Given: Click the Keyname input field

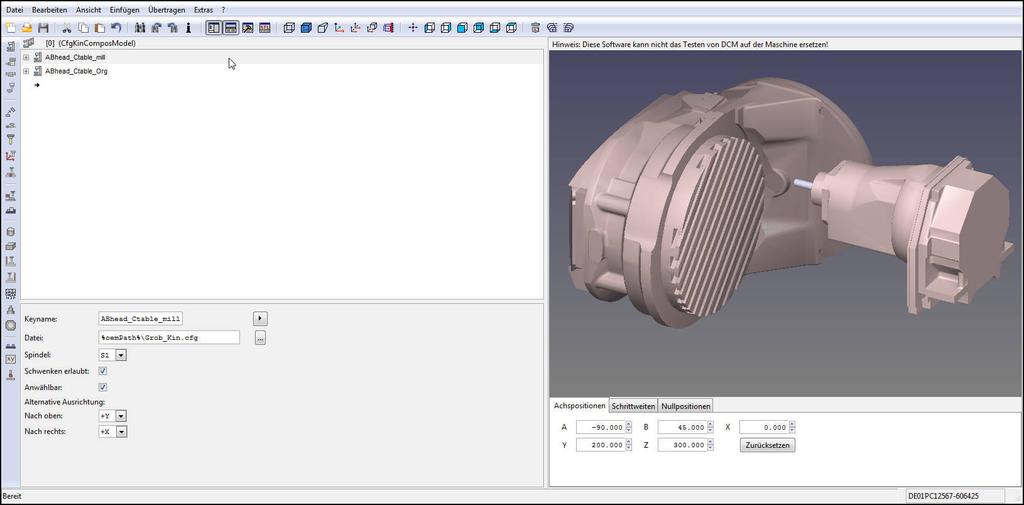Looking at the screenshot, I should [x=140, y=319].
